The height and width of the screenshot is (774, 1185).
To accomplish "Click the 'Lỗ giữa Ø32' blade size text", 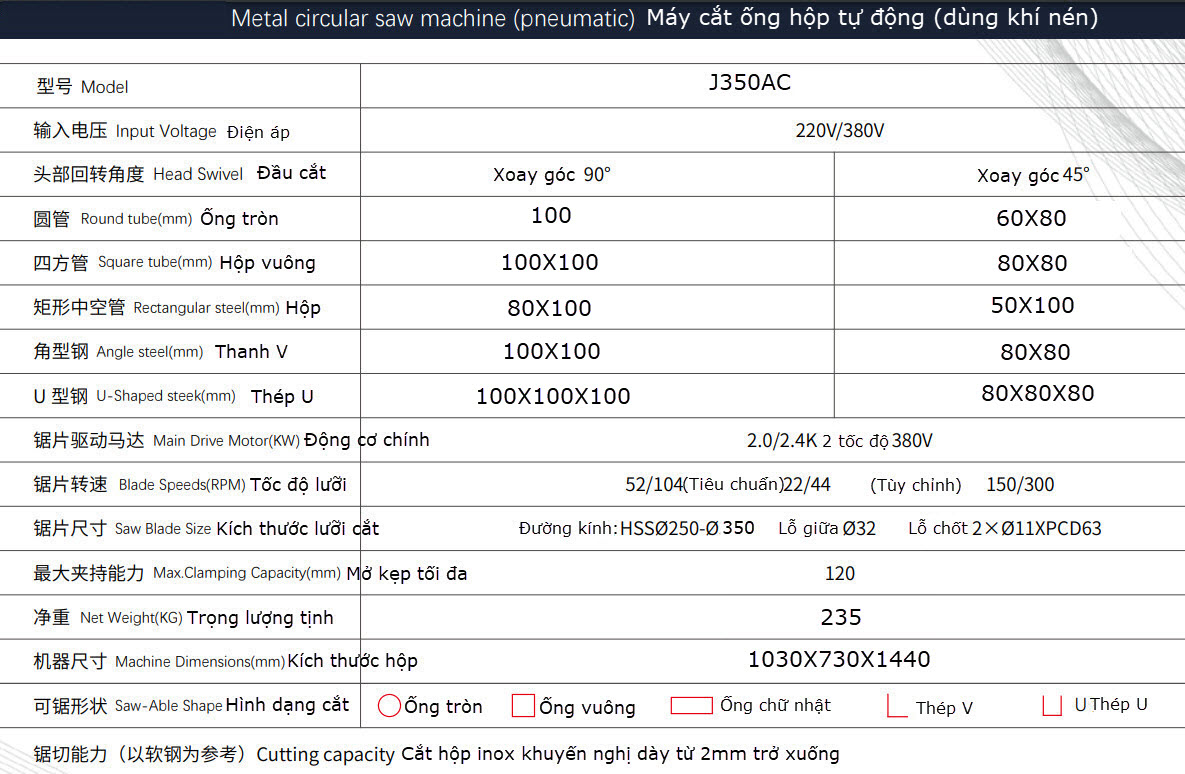I will (x=826, y=528).
